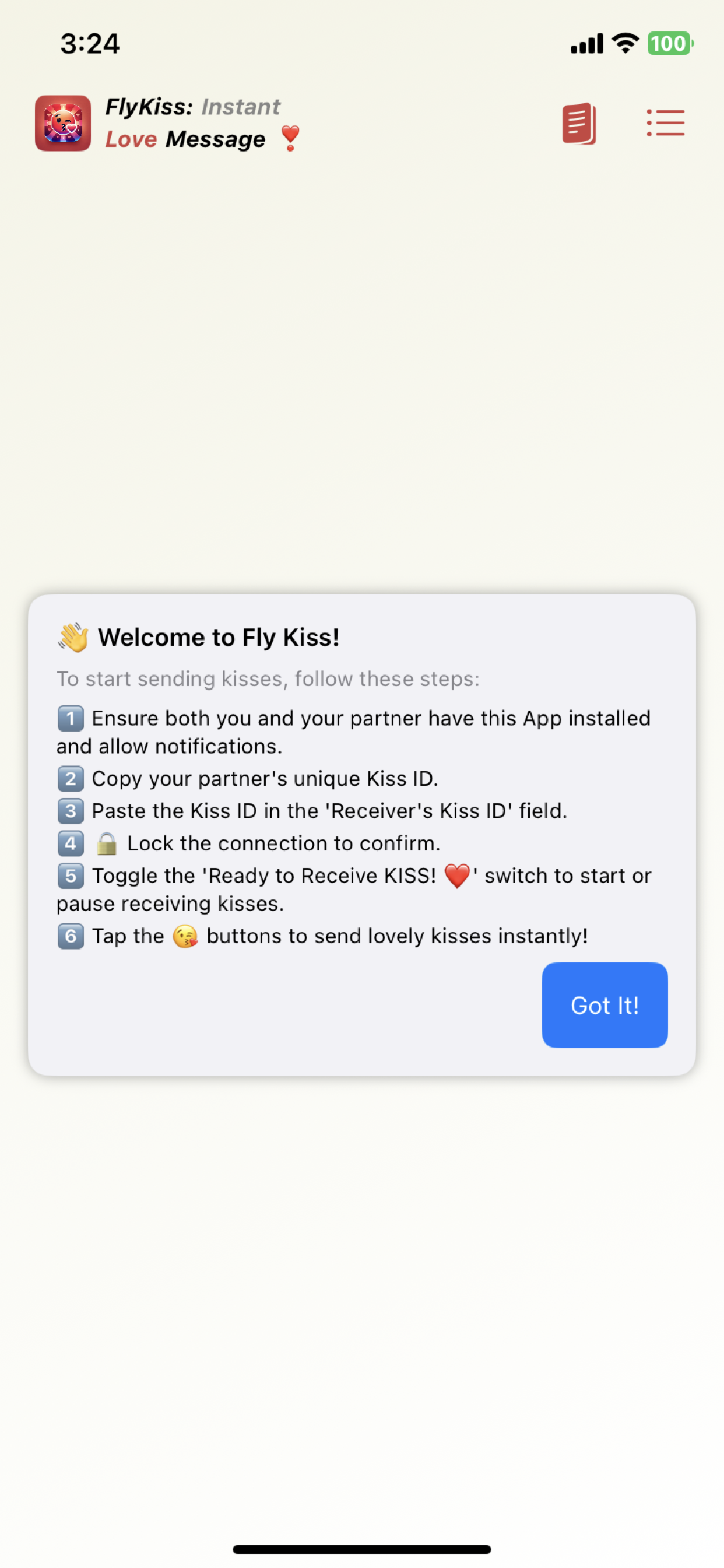Tap the battery indicator showing 100

pos(668,43)
